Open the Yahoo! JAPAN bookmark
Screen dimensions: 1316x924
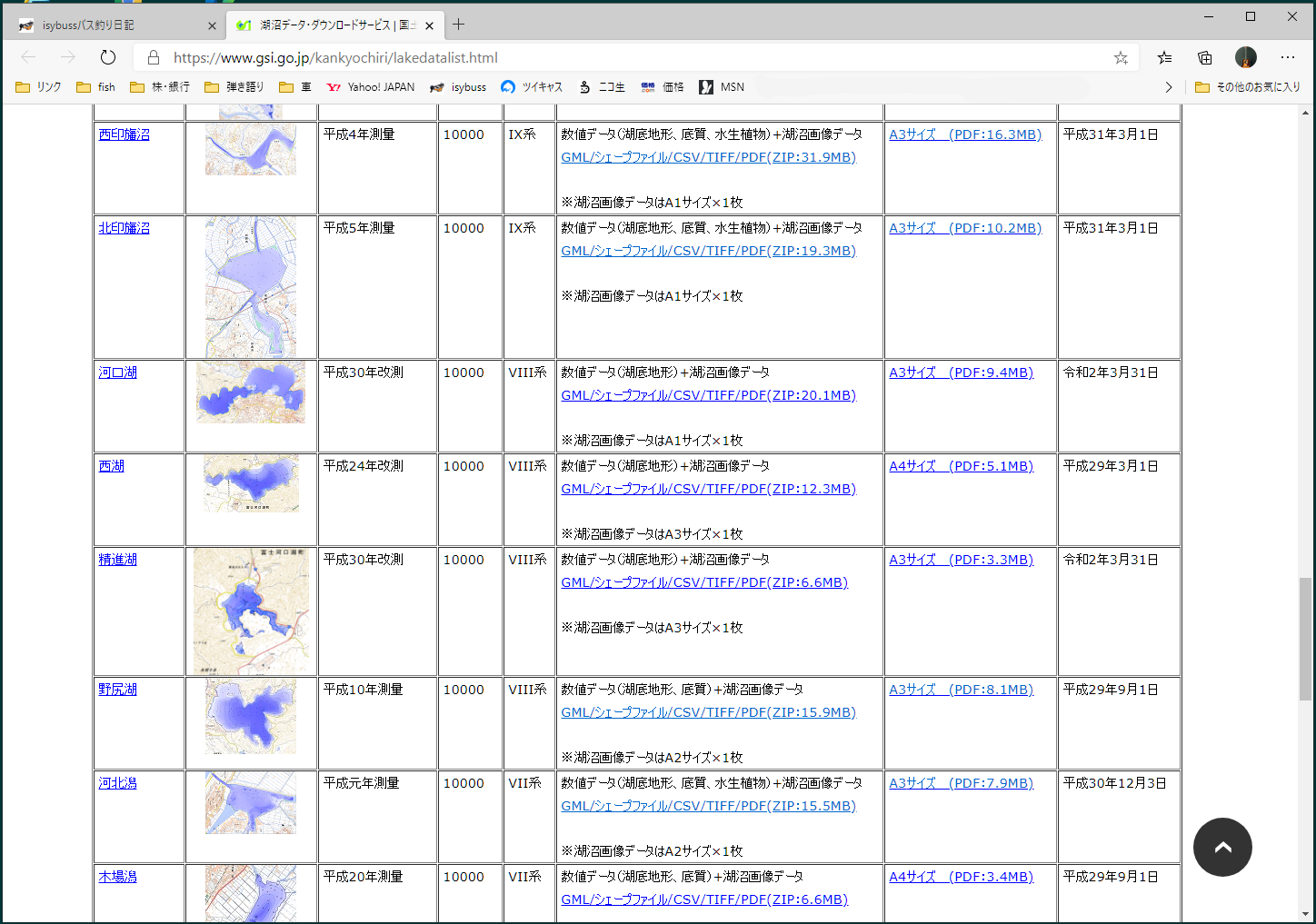tap(370, 87)
